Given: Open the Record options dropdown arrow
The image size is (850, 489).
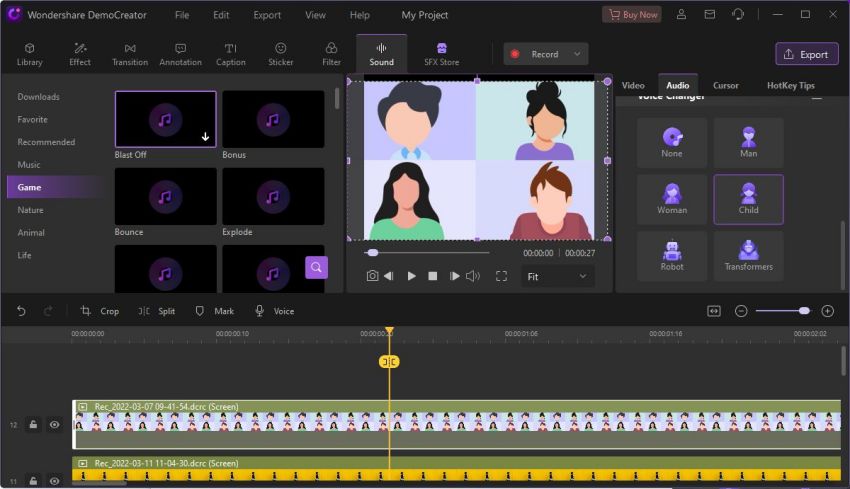Looking at the screenshot, I should (x=577, y=54).
